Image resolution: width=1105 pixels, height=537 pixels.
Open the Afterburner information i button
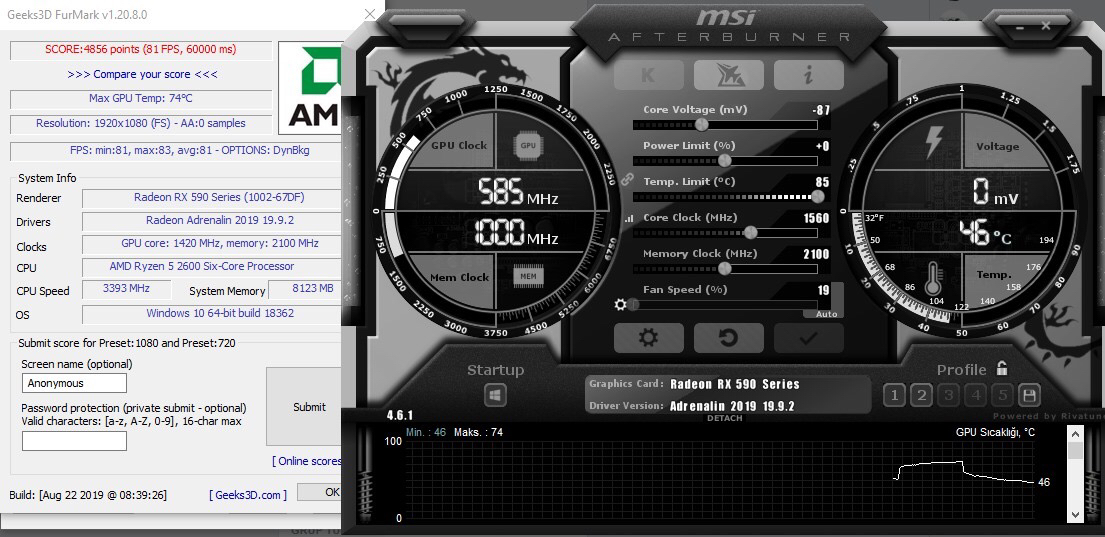808,75
